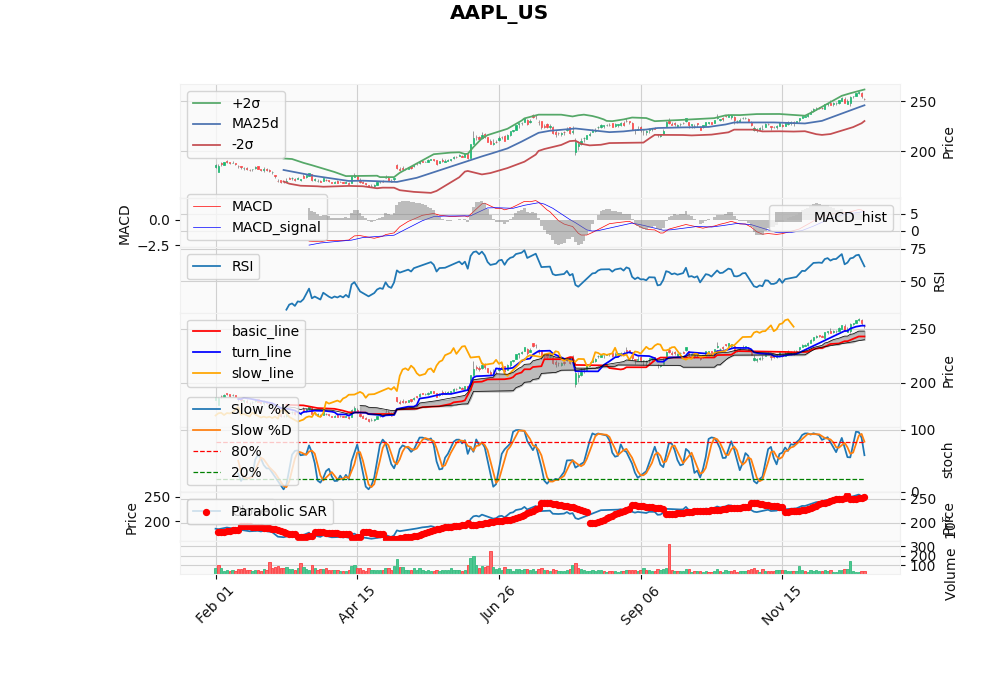Click the Price title right of Bollinger panel

pos(948,143)
